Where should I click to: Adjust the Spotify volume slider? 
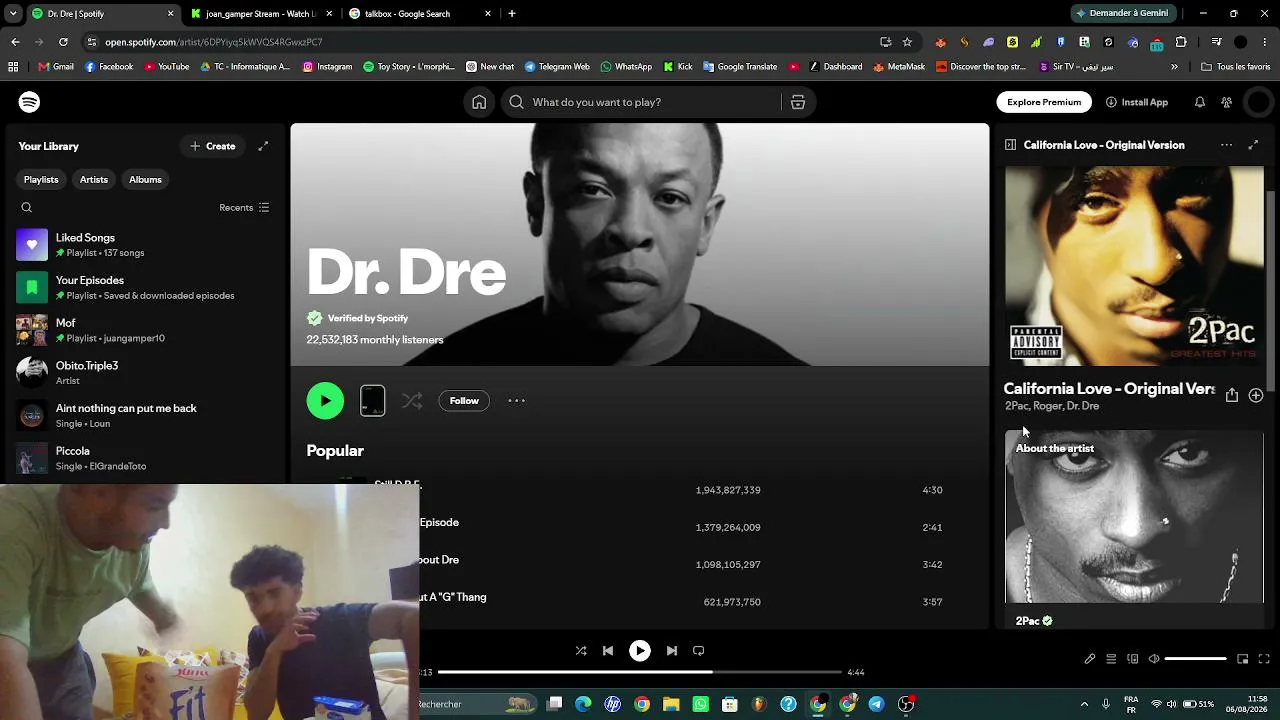click(1196, 659)
